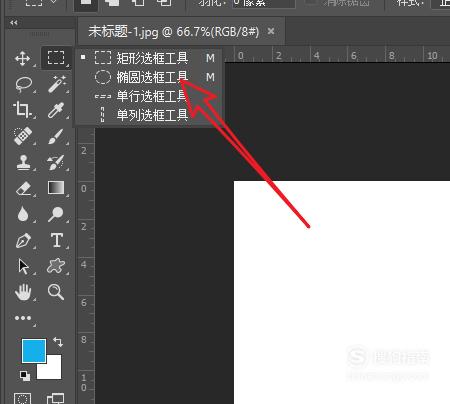The image size is (450, 404).
Task: Select the Eyedropper tool
Action: [x=56, y=110]
